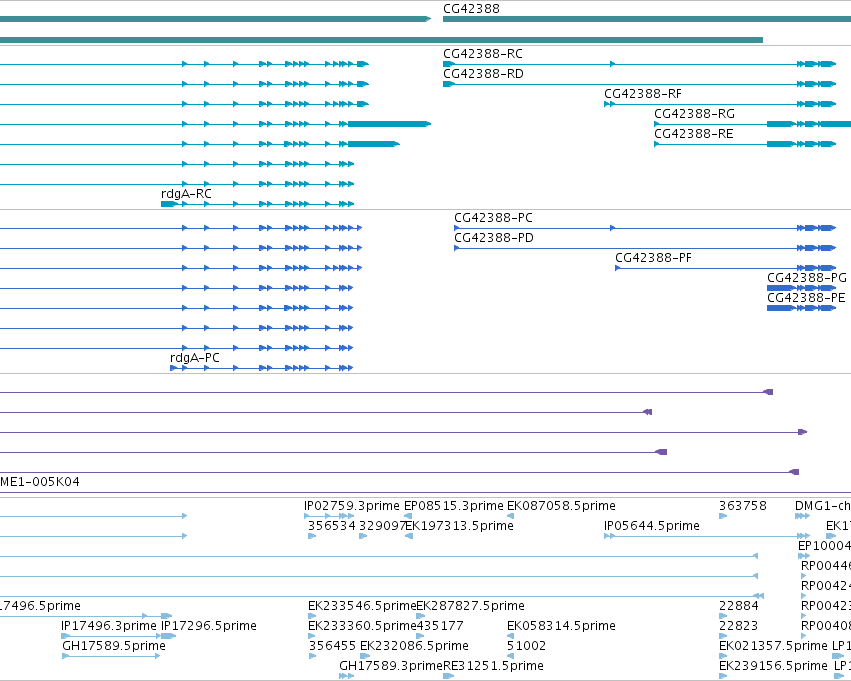Screen dimensions: 851x681
Task: Click the ME1-005K04 clone label
Action: coord(40,481)
